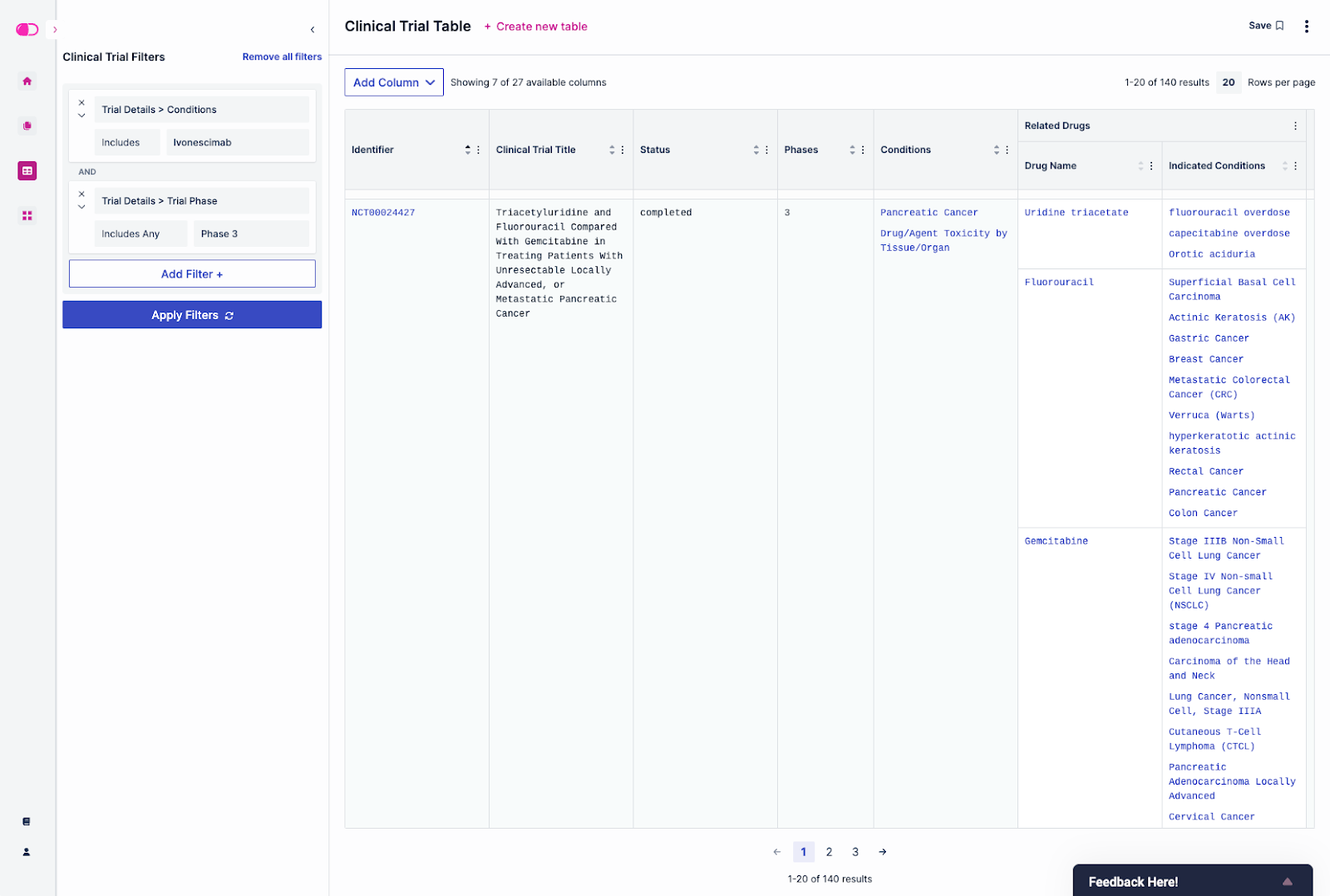Go to next page with arrow
Image resolution: width=1330 pixels, height=896 pixels.
(x=883, y=852)
